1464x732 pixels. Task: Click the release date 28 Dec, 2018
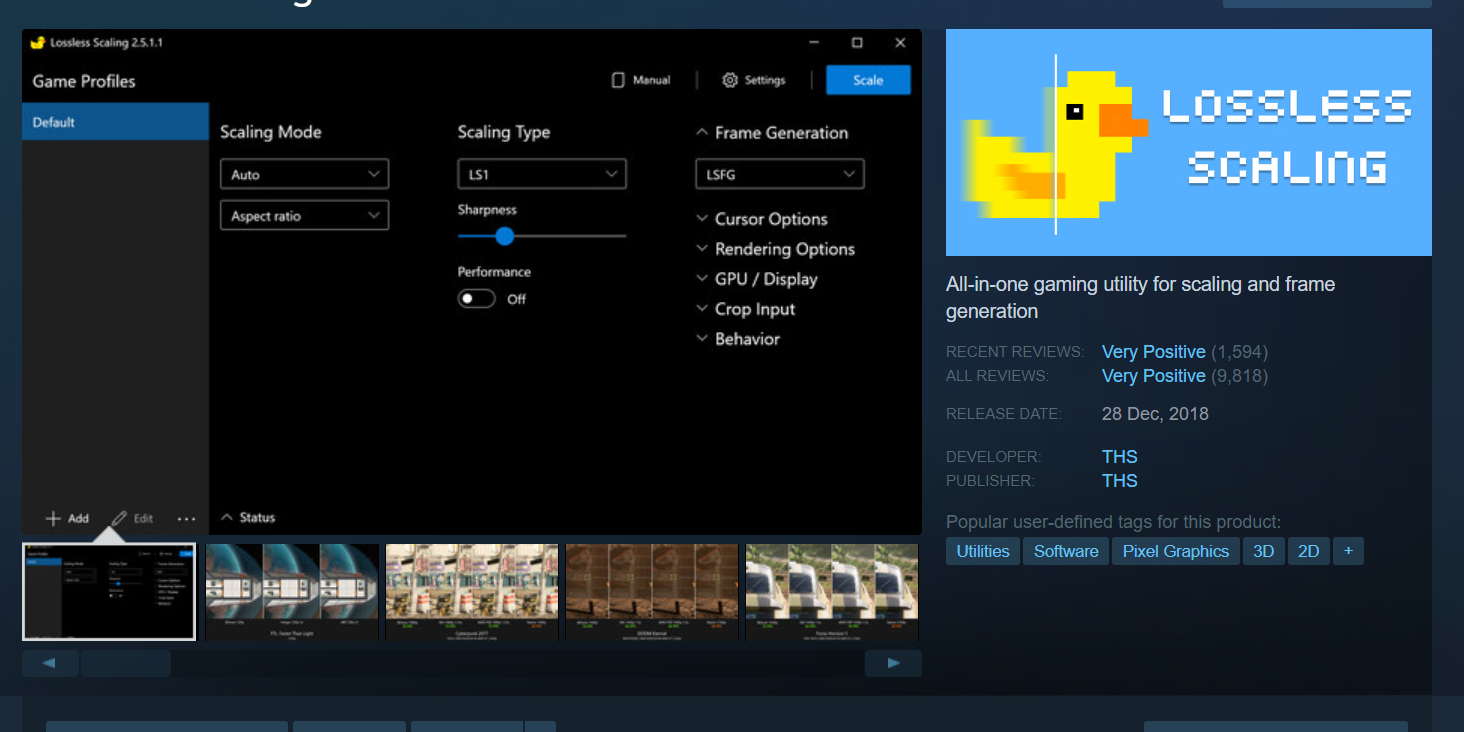(1155, 414)
